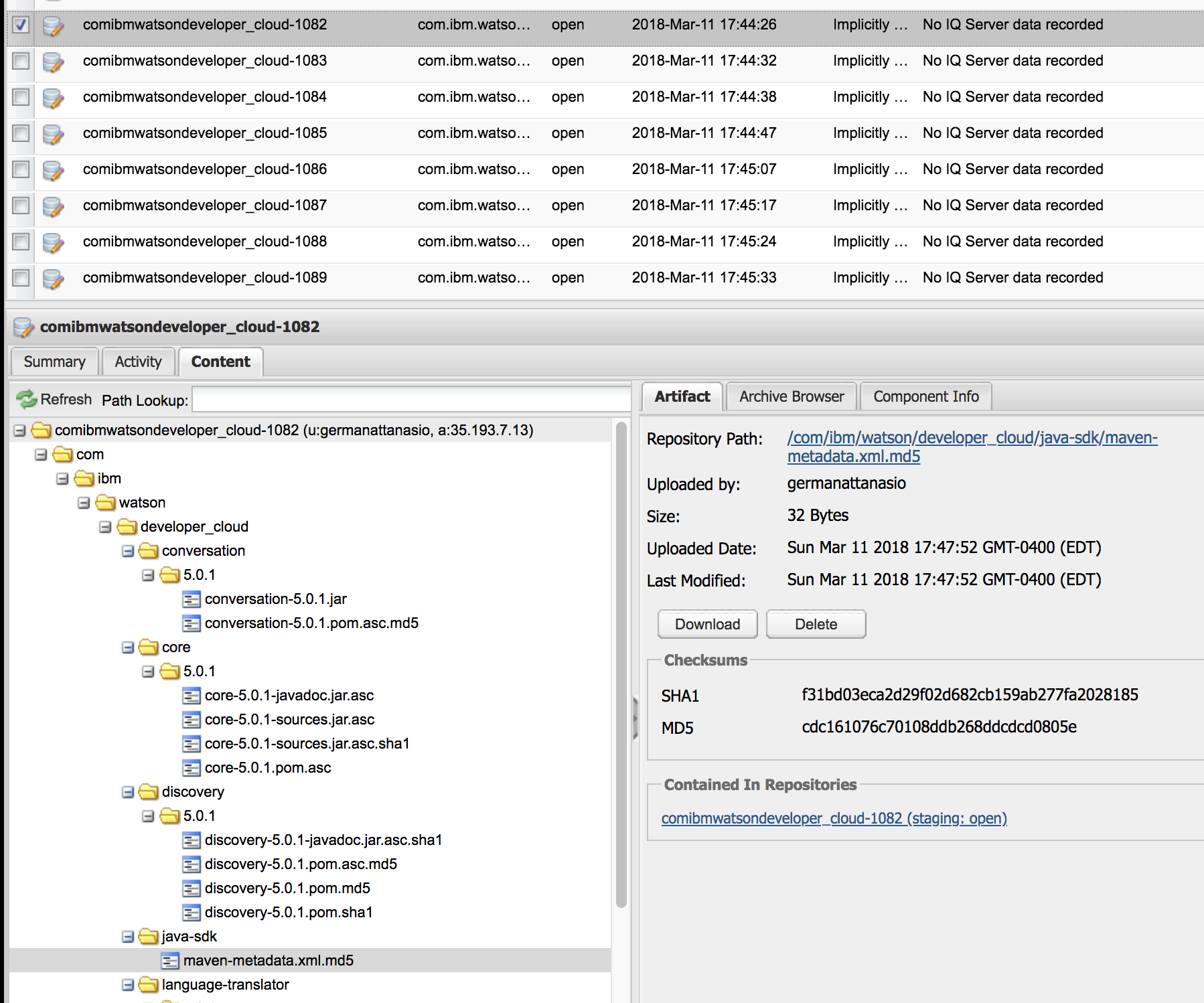Image resolution: width=1204 pixels, height=1003 pixels.
Task: Click the maven-metadata.xml.md5 file icon
Action: click(x=170, y=961)
